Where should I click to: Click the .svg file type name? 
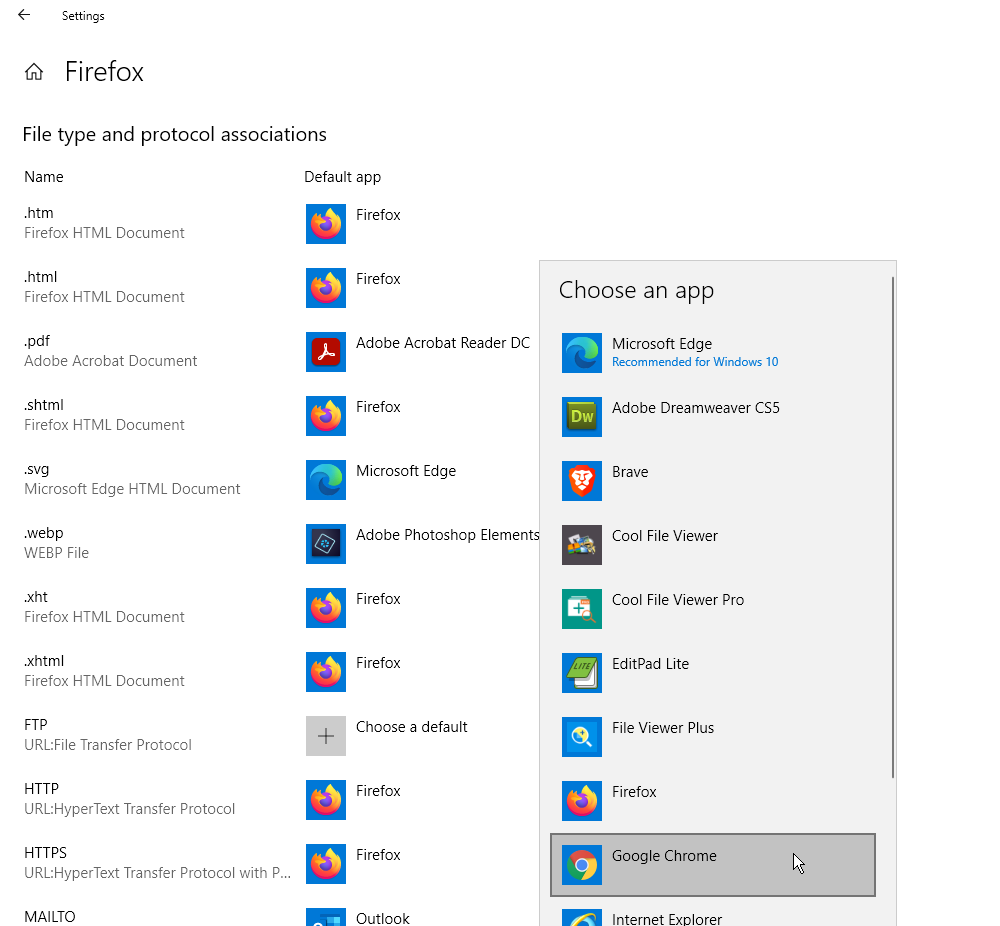36,469
